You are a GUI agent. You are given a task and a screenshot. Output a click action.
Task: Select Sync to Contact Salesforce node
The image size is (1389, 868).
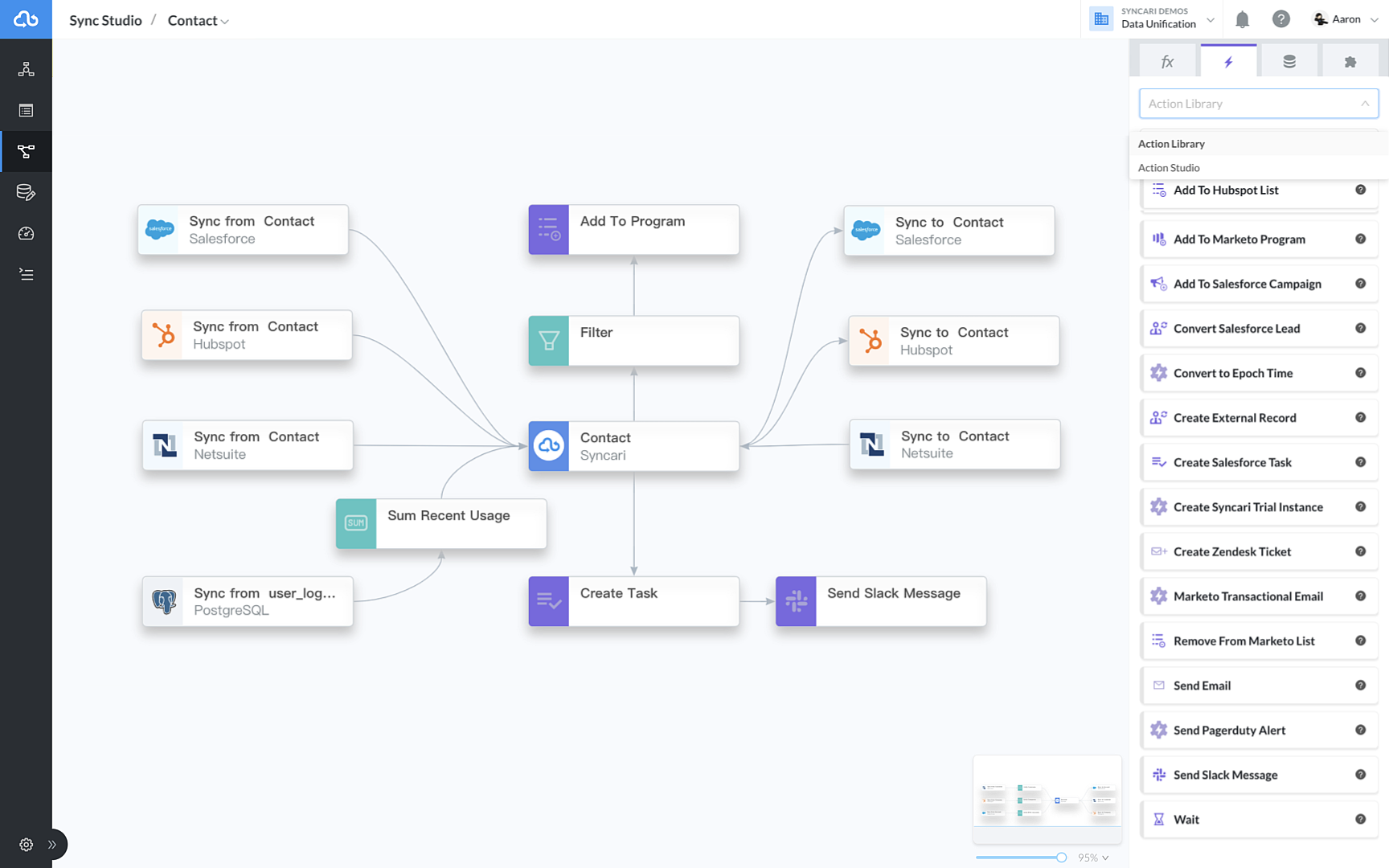point(949,231)
